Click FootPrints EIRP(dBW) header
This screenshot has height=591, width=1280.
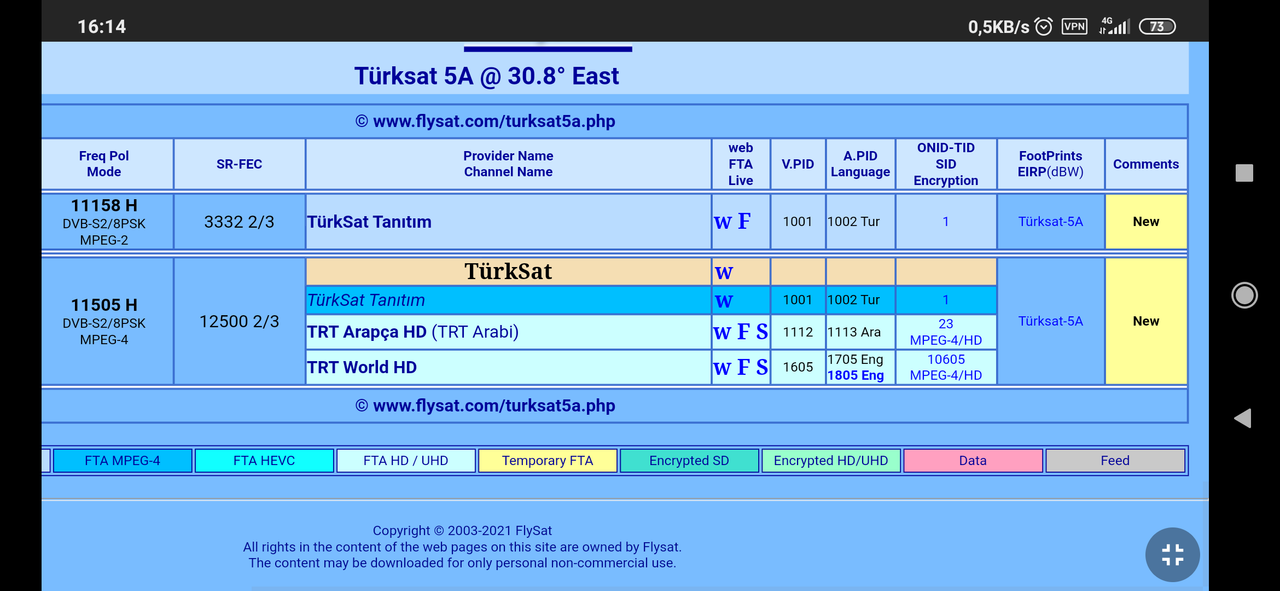coord(1050,164)
